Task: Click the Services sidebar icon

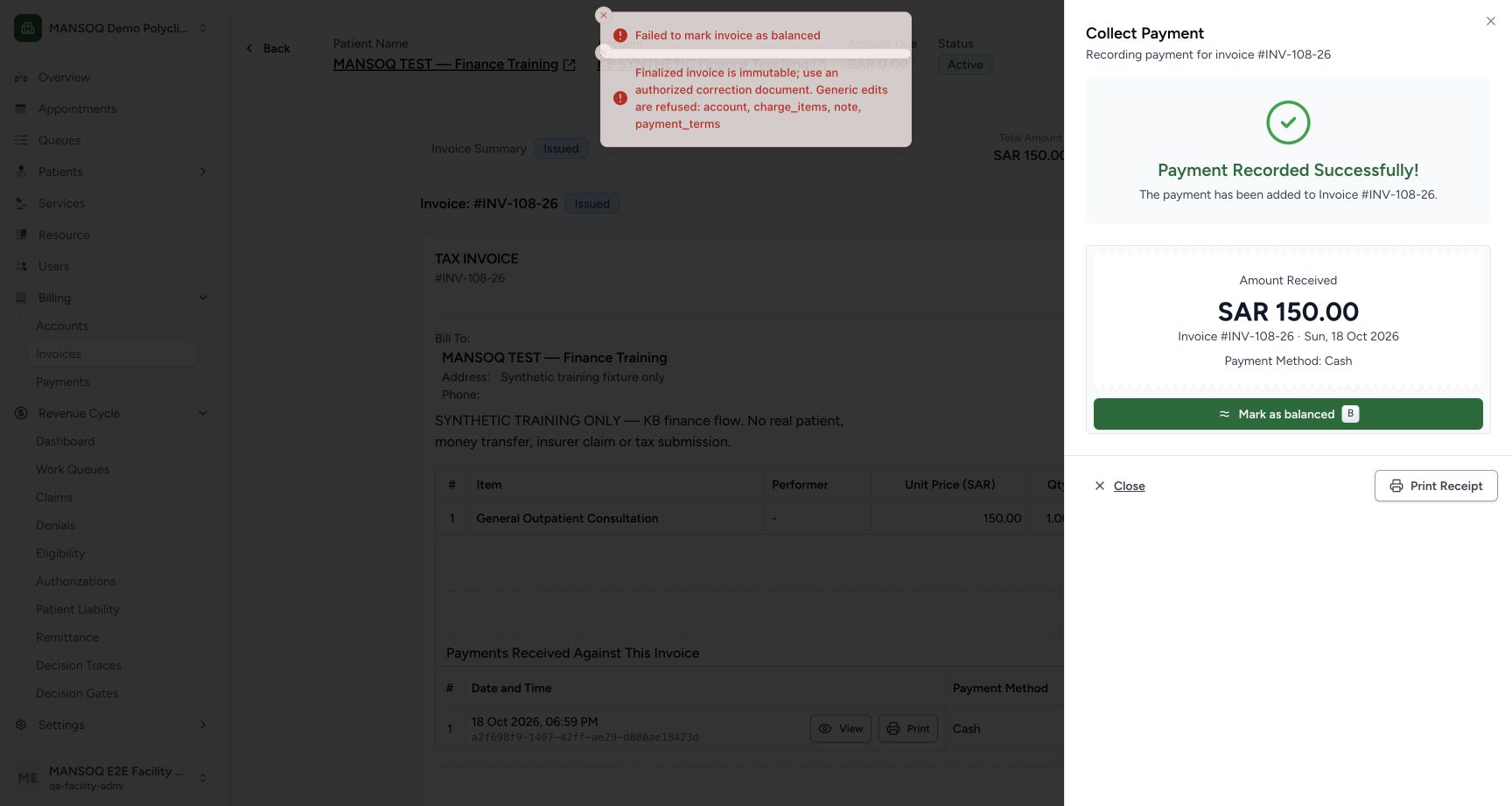Action: (21, 203)
